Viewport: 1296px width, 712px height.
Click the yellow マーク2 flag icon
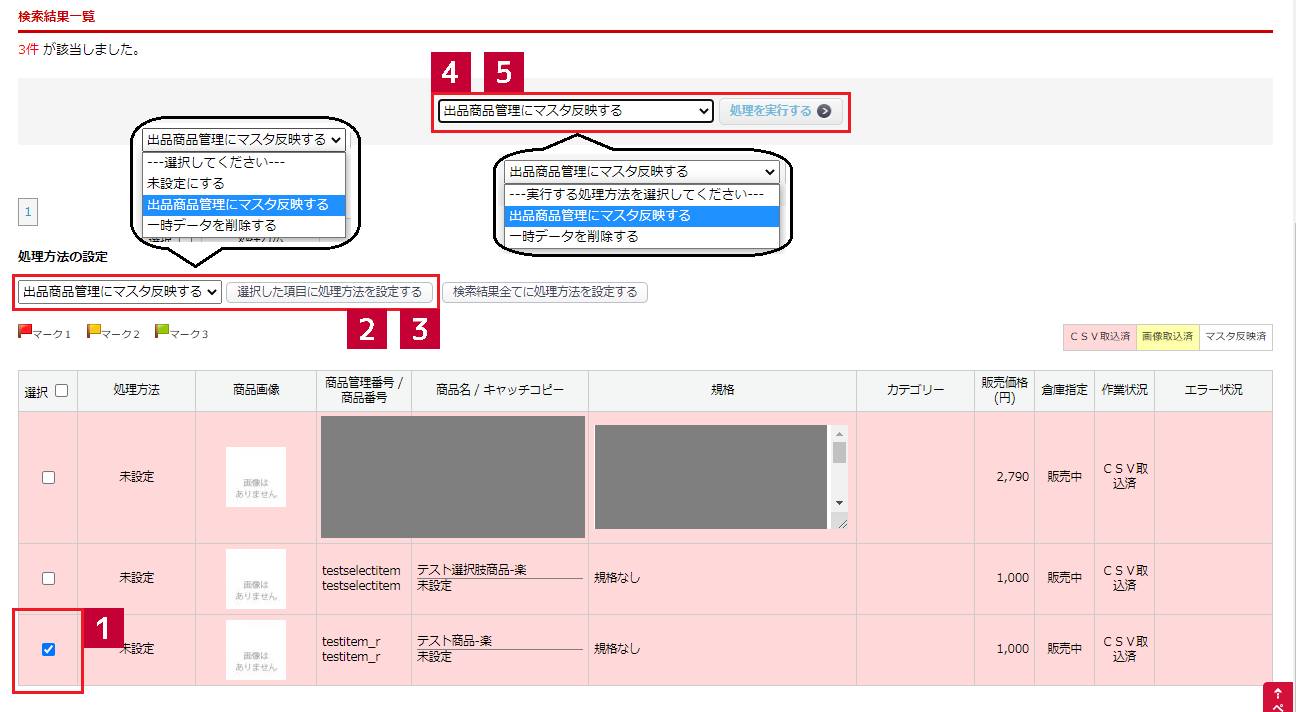coord(93,331)
